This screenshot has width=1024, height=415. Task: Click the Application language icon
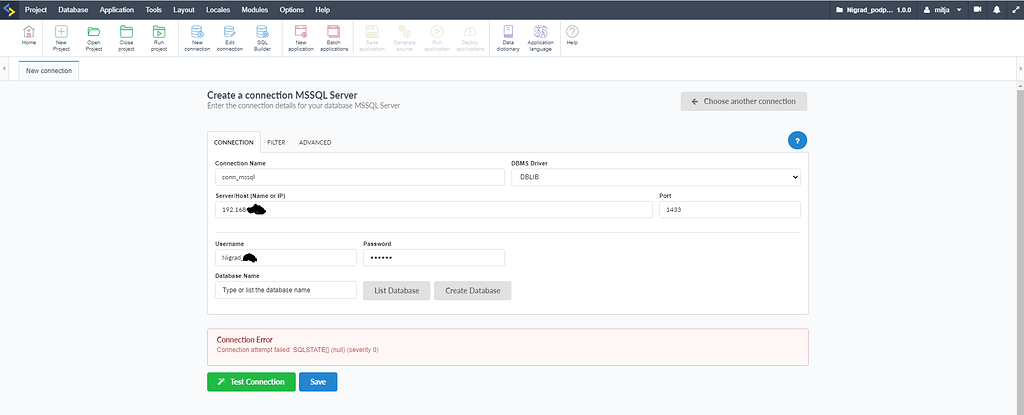(x=540, y=36)
